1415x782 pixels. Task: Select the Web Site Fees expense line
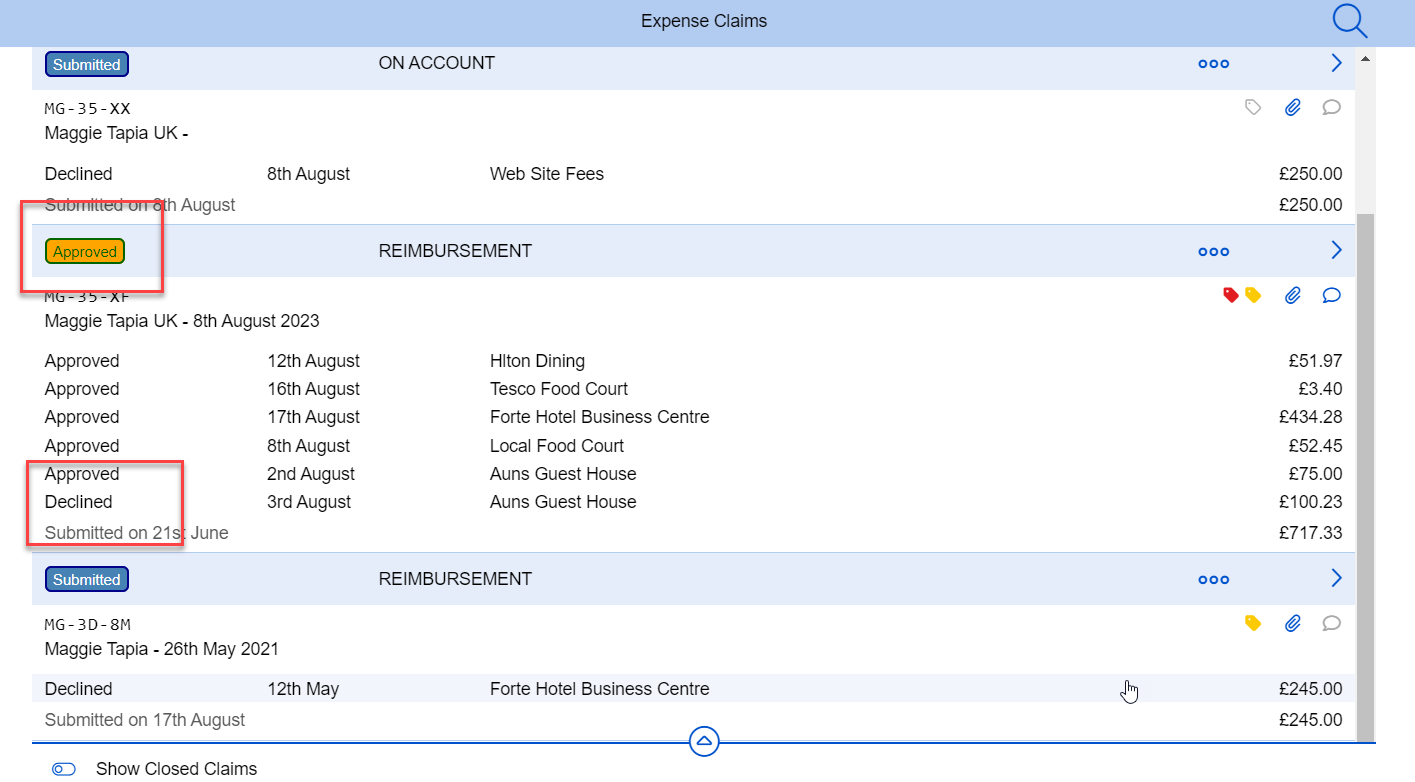(694, 174)
